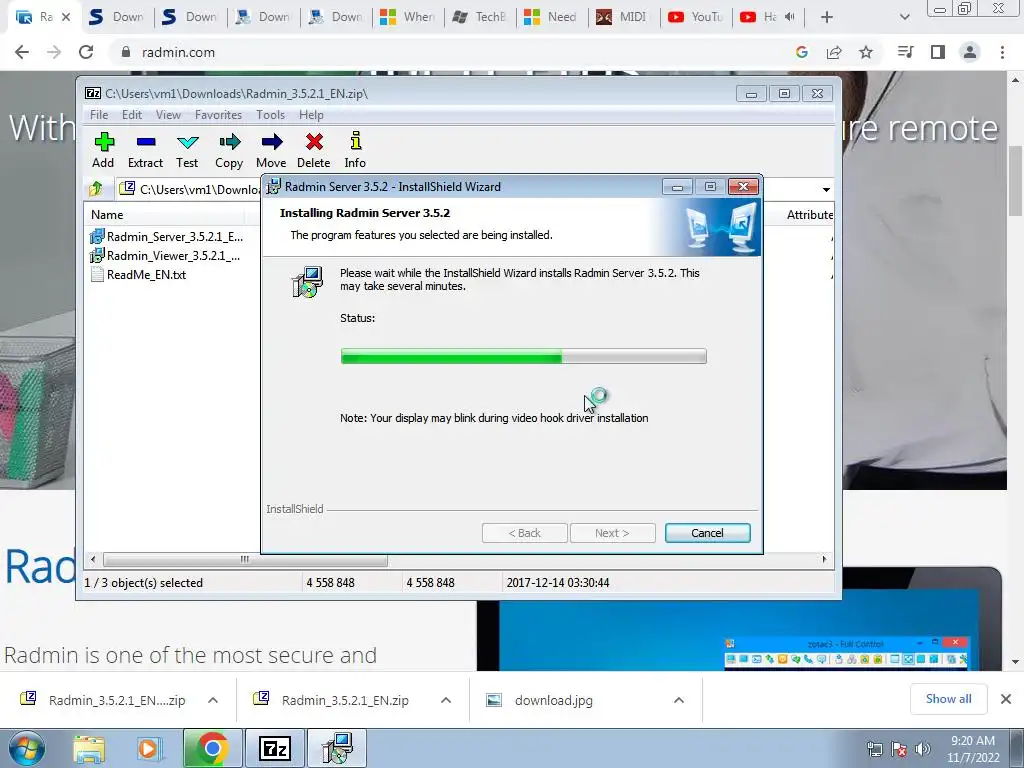Click the Move arrow icon in 7-Zip

point(271,150)
